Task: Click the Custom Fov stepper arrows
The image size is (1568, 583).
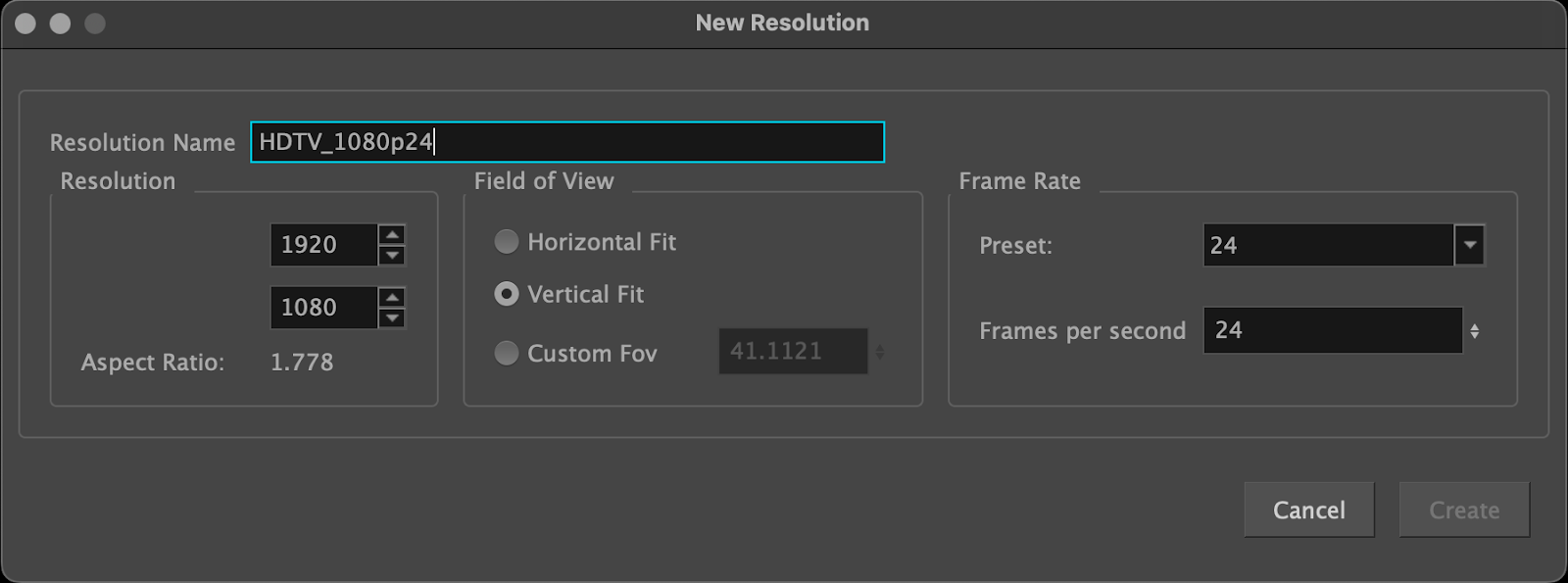Action: tap(880, 352)
